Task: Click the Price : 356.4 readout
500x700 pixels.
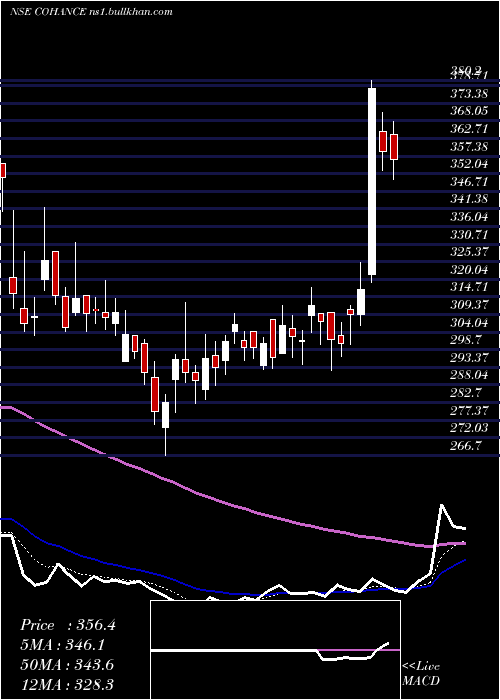Action: click(68, 625)
